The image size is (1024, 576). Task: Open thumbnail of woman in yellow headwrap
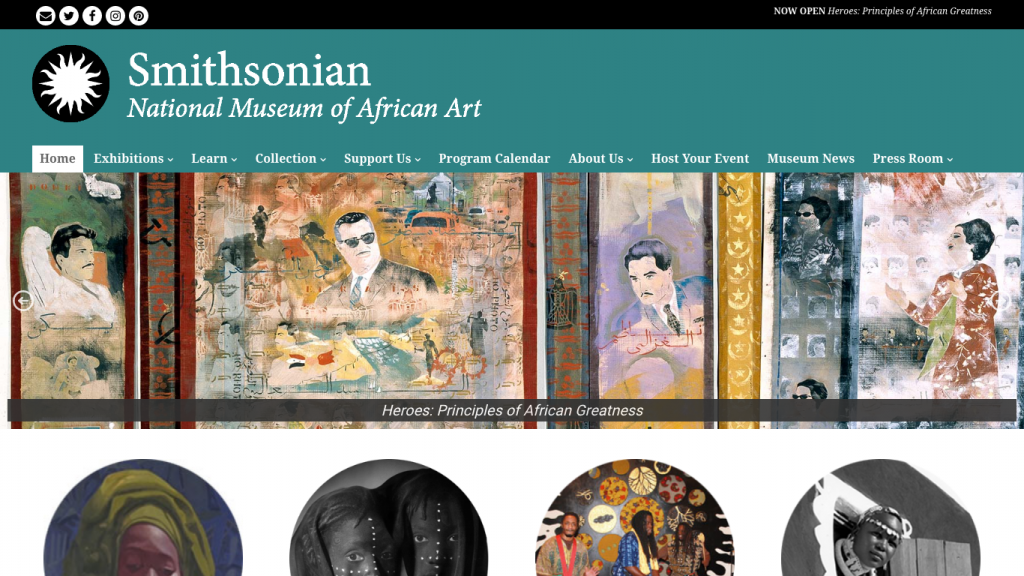pos(143,518)
